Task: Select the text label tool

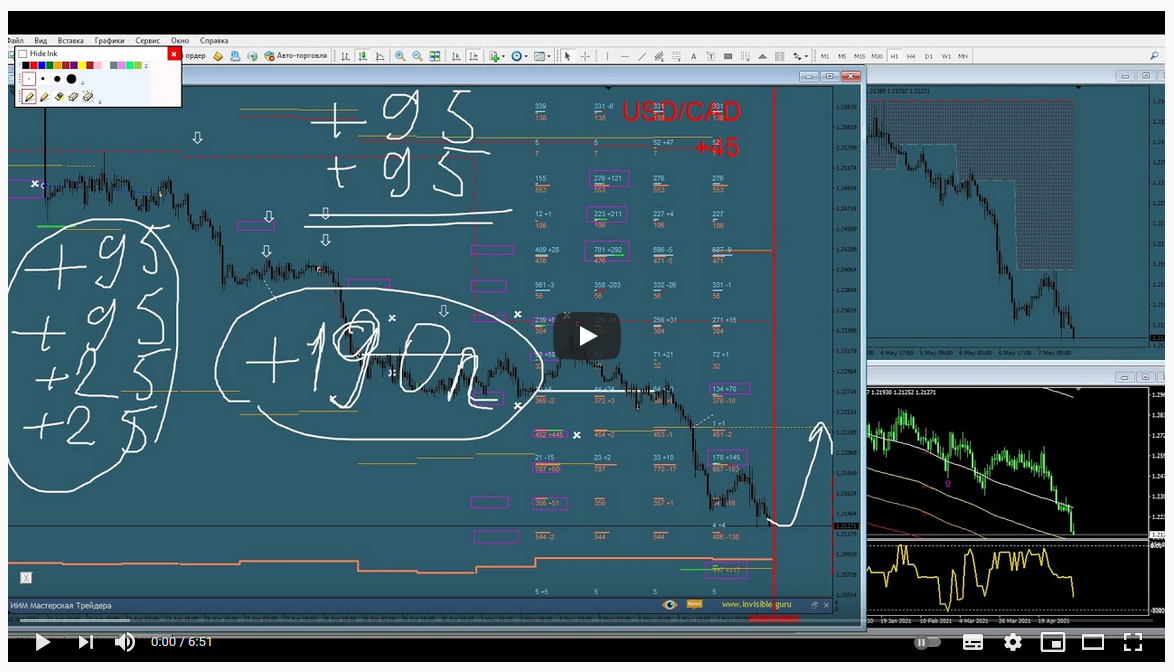Action: coord(711,56)
